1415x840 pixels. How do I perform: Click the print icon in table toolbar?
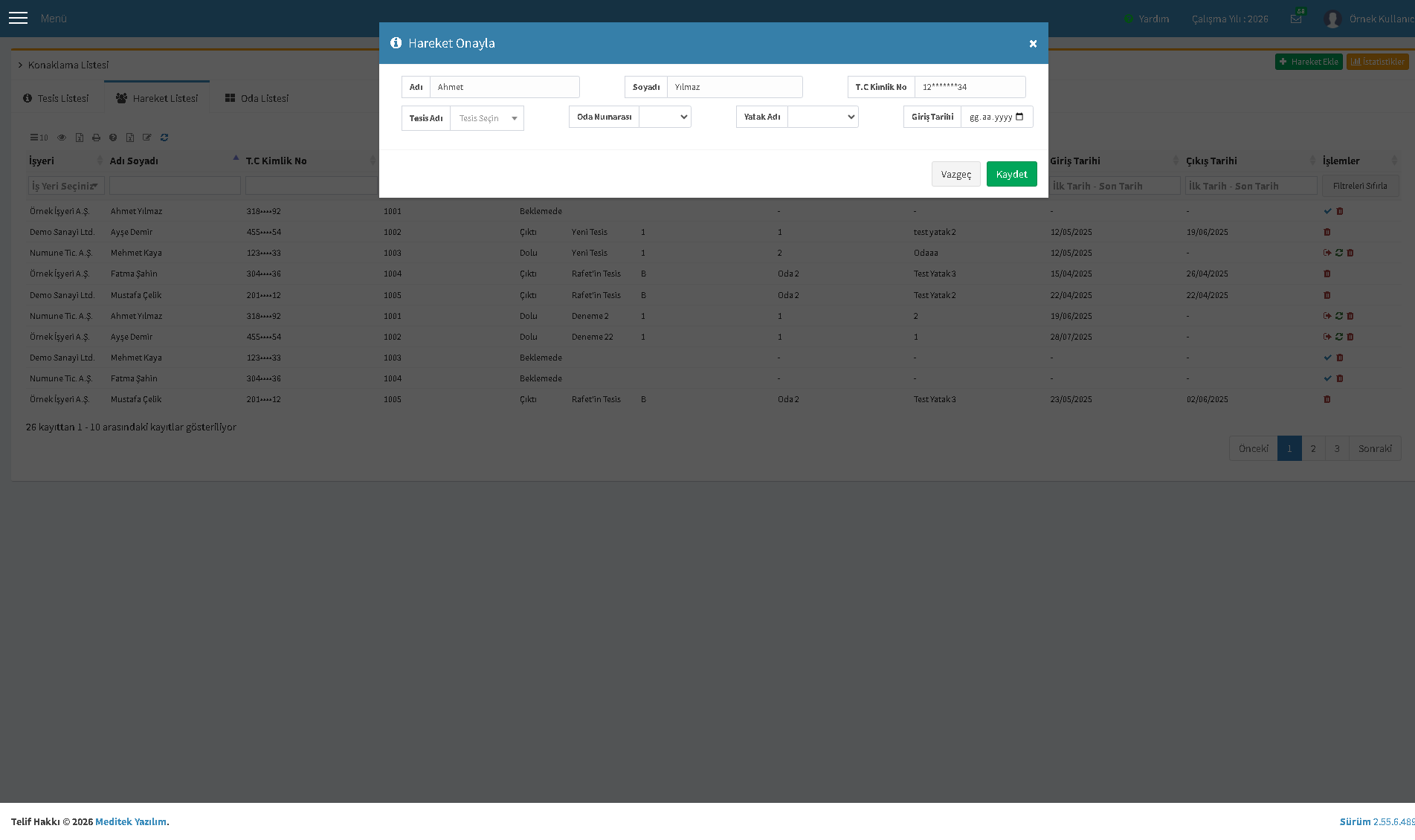[x=96, y=138]
